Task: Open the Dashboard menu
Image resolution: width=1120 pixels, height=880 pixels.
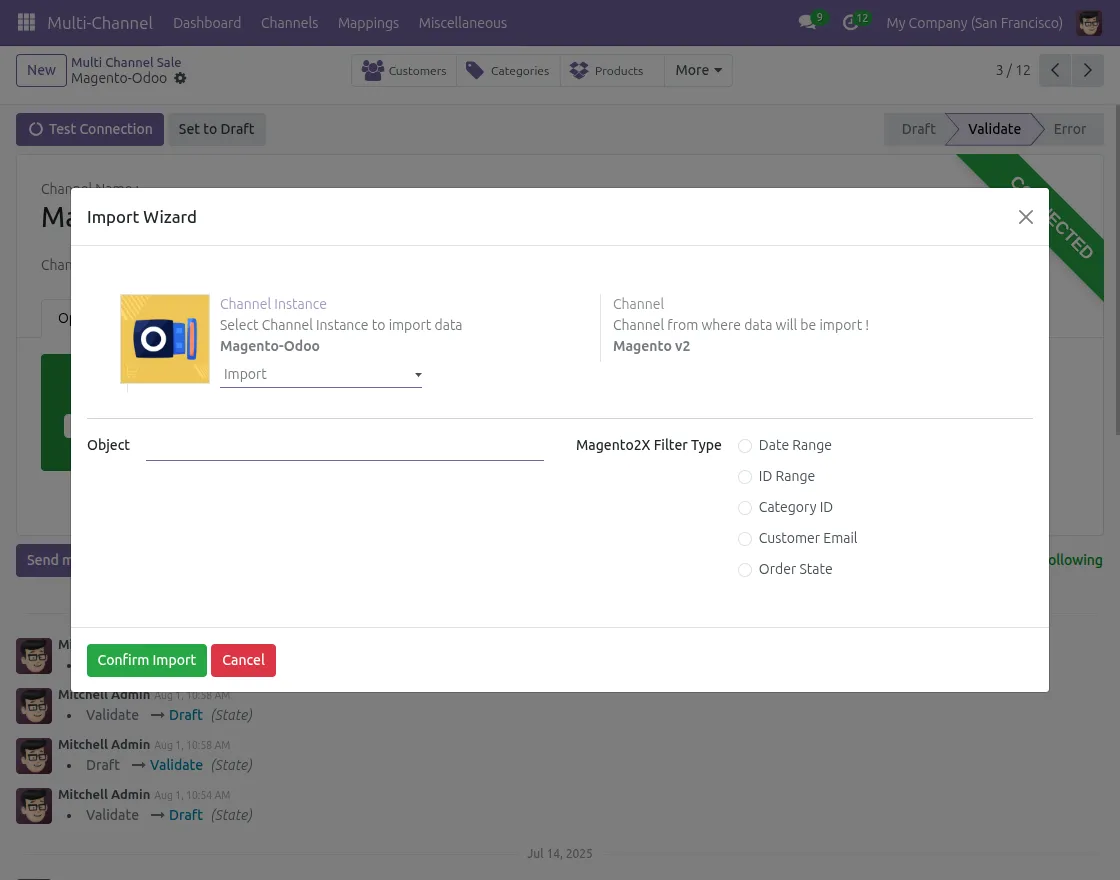Action: coord(207,23)
